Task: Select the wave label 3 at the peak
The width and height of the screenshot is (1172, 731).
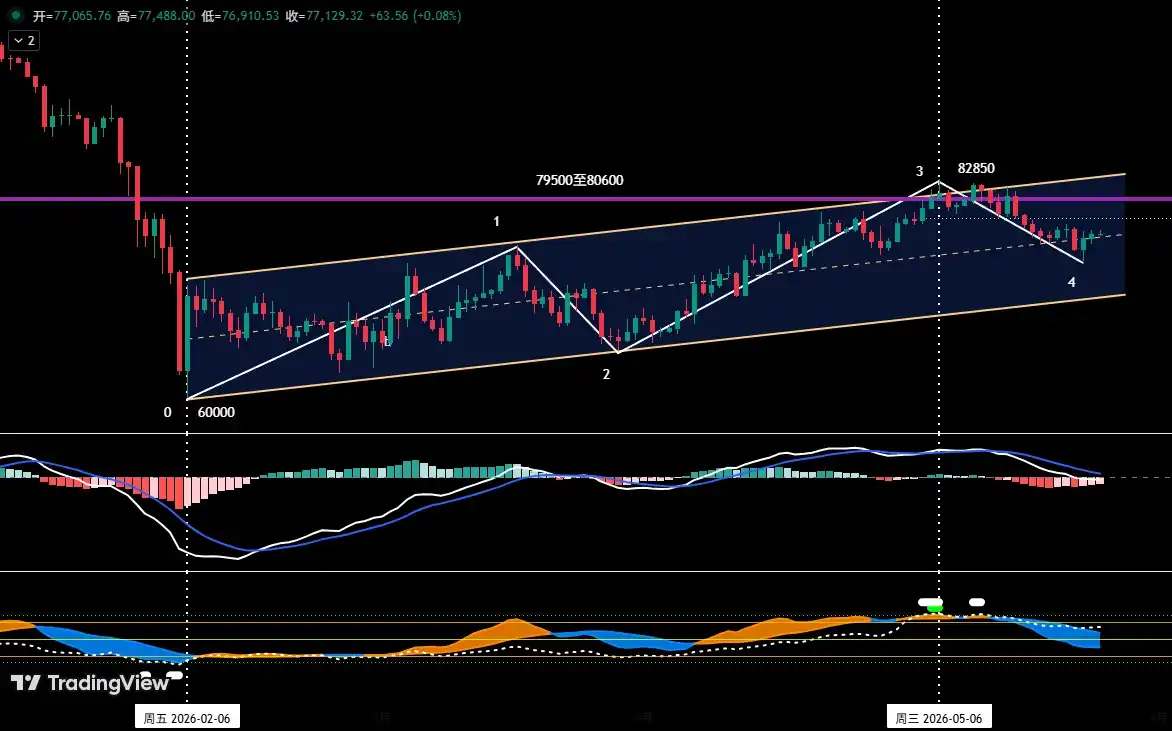Action: click(x=919, y=171)
